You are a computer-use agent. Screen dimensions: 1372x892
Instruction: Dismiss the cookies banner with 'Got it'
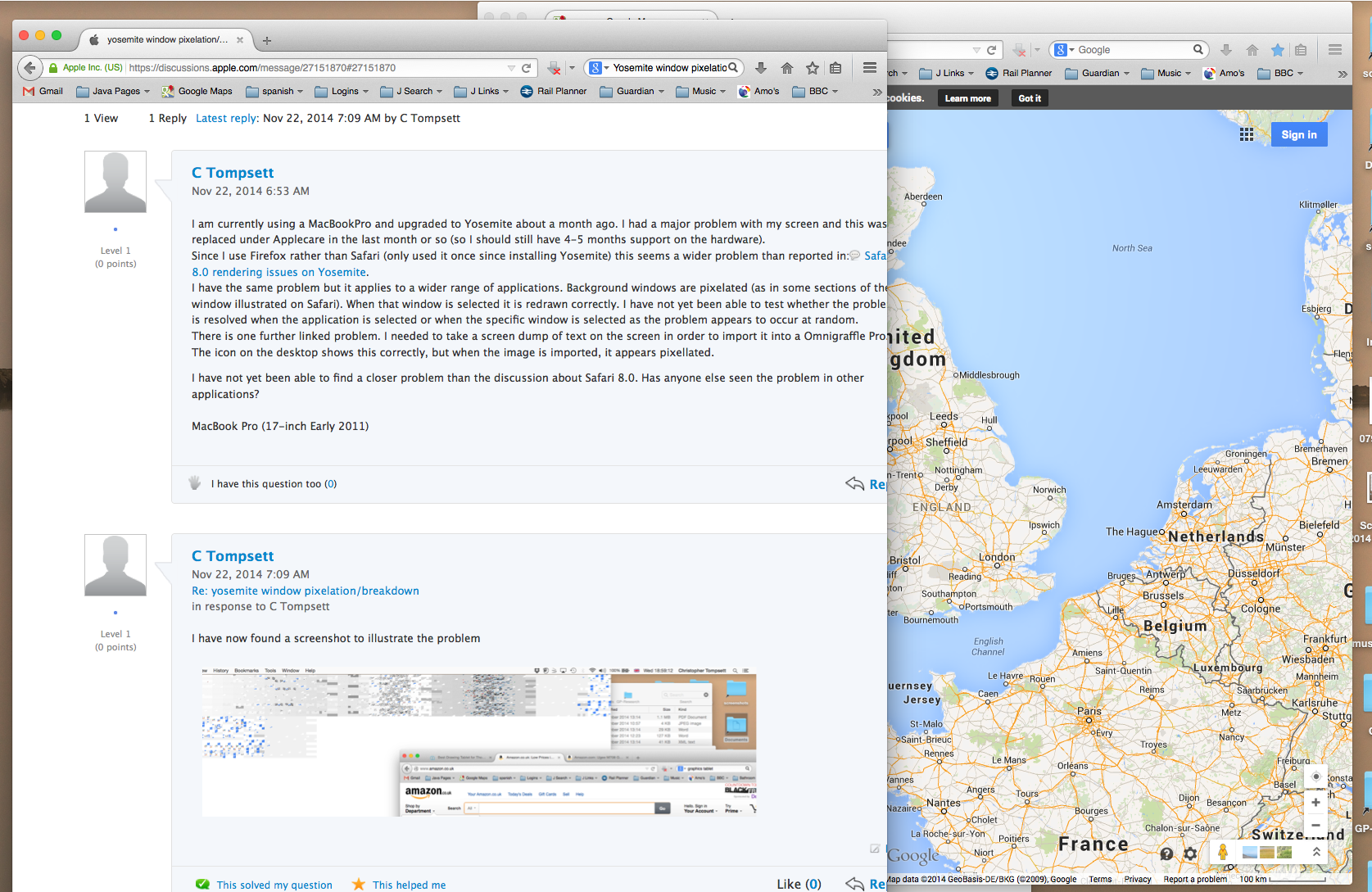[x=1030, y=98]
